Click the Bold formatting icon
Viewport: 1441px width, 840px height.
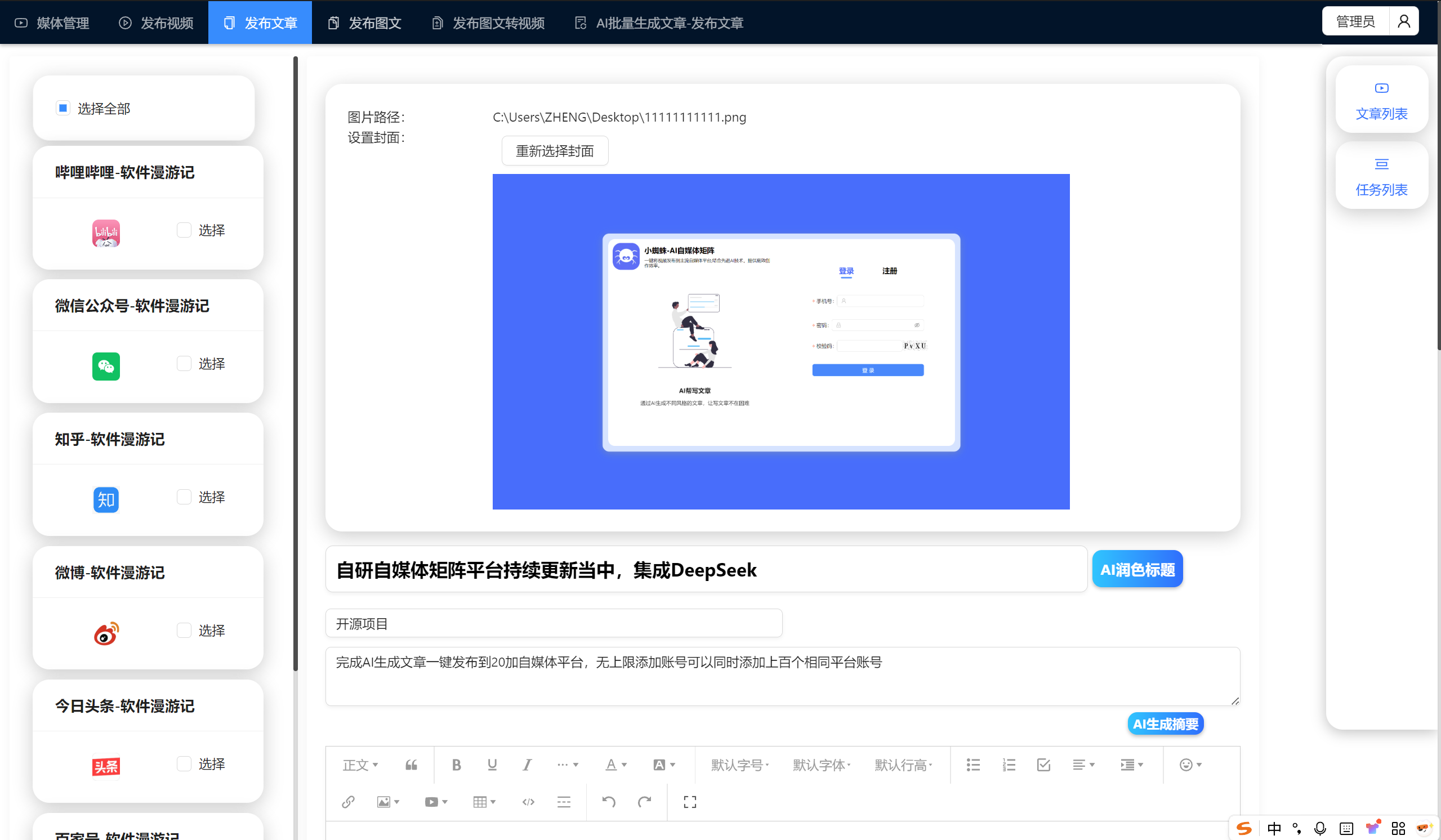click(456, 765)
